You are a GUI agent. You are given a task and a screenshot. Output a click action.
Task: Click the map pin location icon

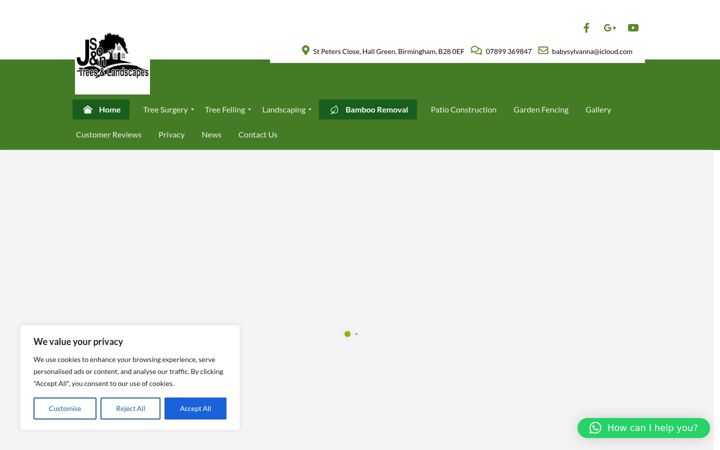point(305,50)
